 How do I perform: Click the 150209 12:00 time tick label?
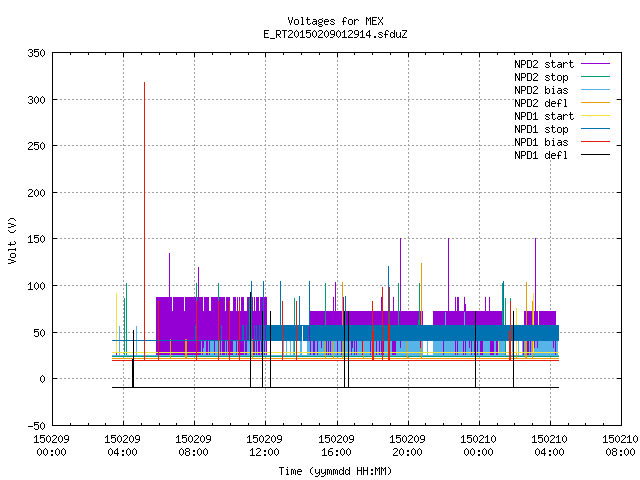pos(264,446)
